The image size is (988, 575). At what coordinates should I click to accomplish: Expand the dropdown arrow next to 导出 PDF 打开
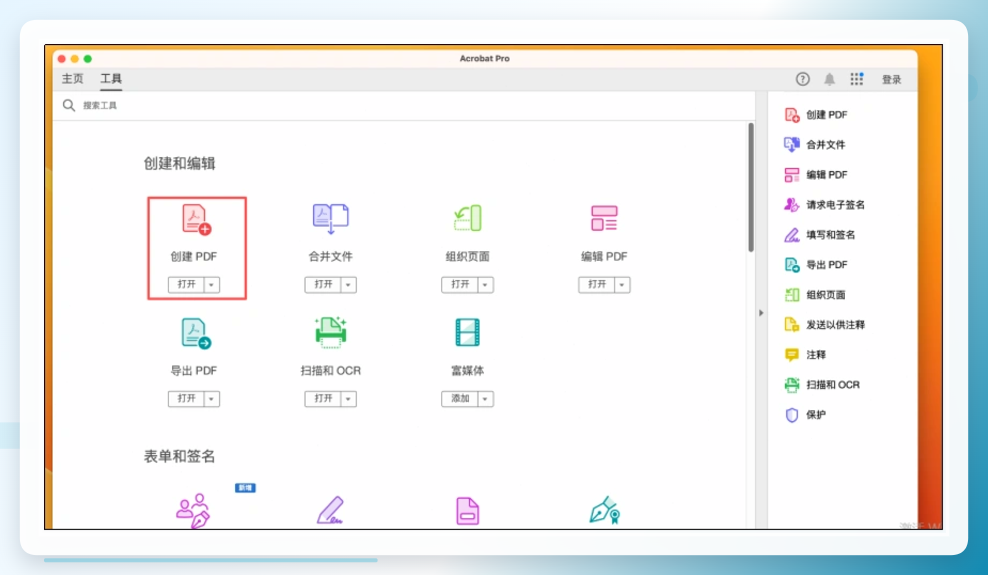[x=212, y=399]
